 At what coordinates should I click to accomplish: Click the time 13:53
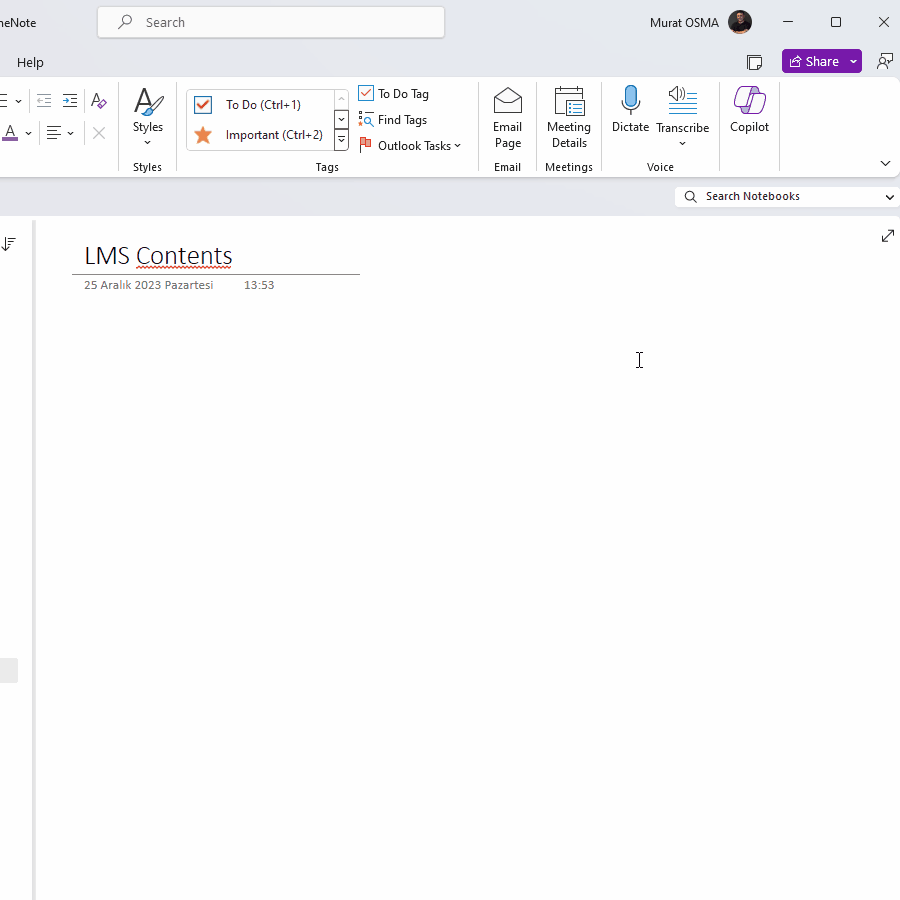point(259,285)
